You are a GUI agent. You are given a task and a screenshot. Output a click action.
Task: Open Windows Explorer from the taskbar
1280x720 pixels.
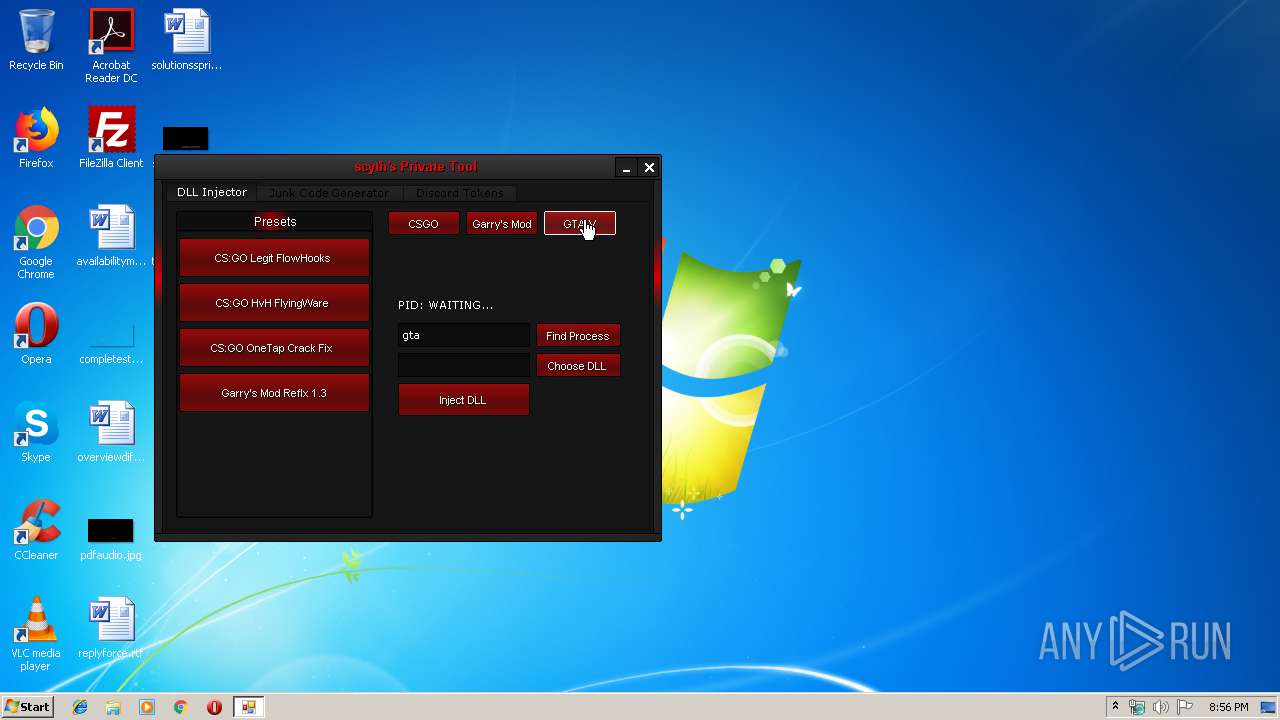pyautogui.click(x=113, y=707)
